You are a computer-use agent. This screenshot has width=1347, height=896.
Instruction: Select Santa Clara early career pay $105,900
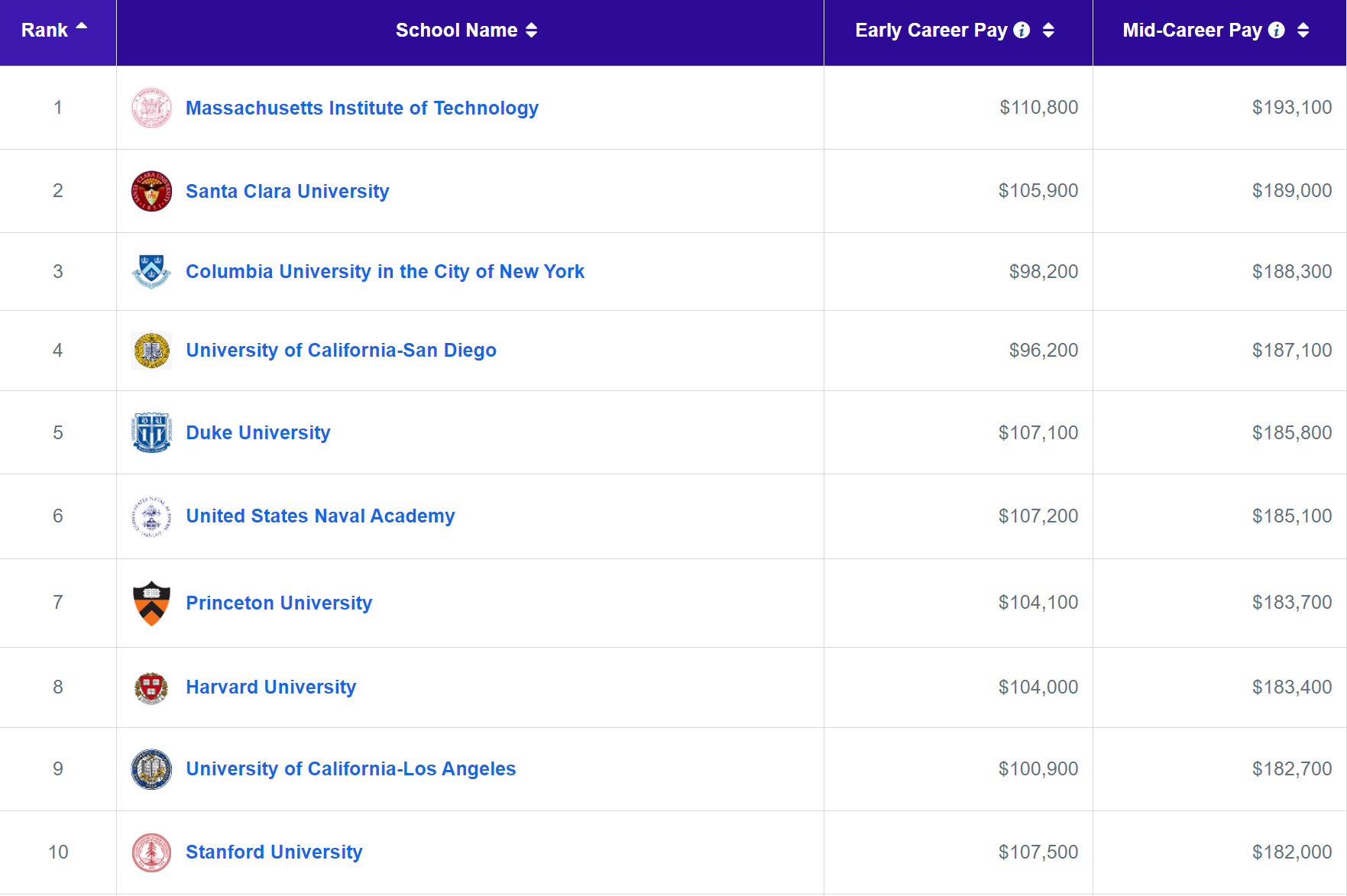1038,190
